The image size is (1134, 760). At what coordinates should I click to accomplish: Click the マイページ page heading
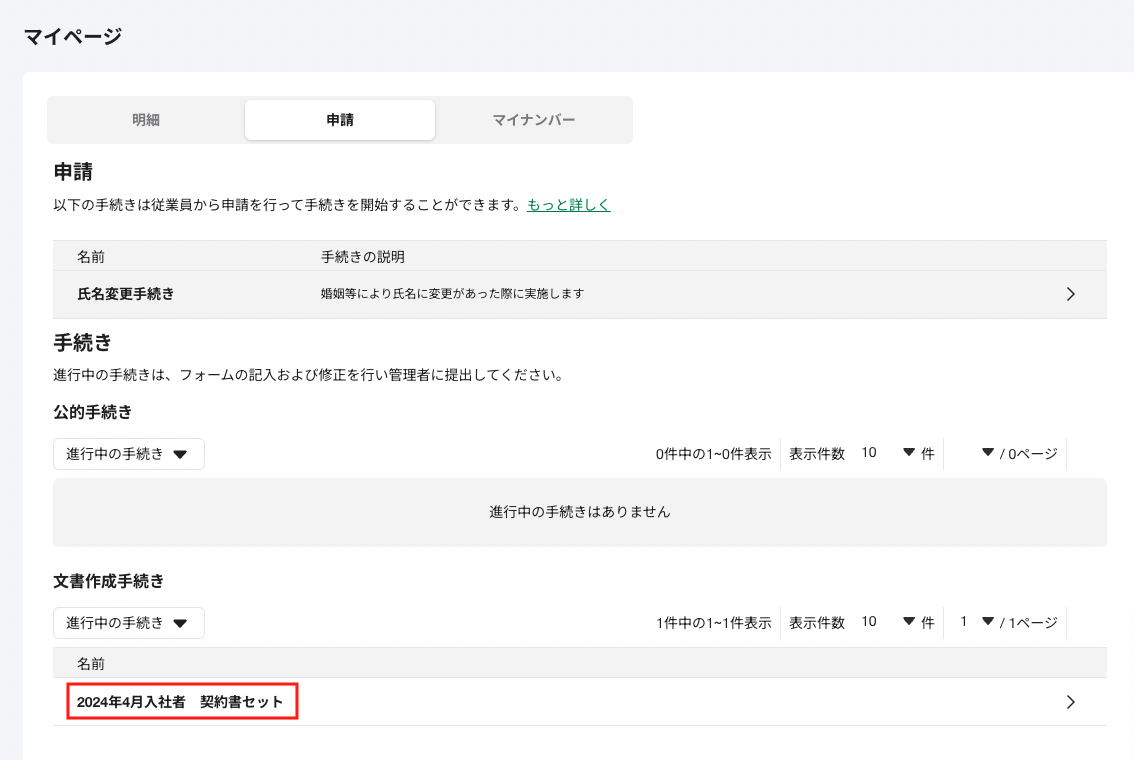tap(73, 37)
